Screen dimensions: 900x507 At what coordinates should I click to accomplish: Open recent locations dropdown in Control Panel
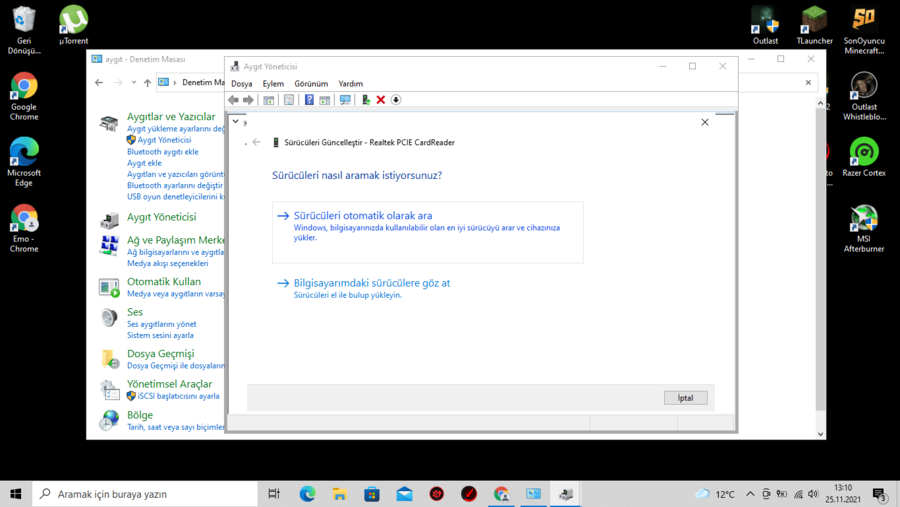pyautogui.click(x=134, y=83)
